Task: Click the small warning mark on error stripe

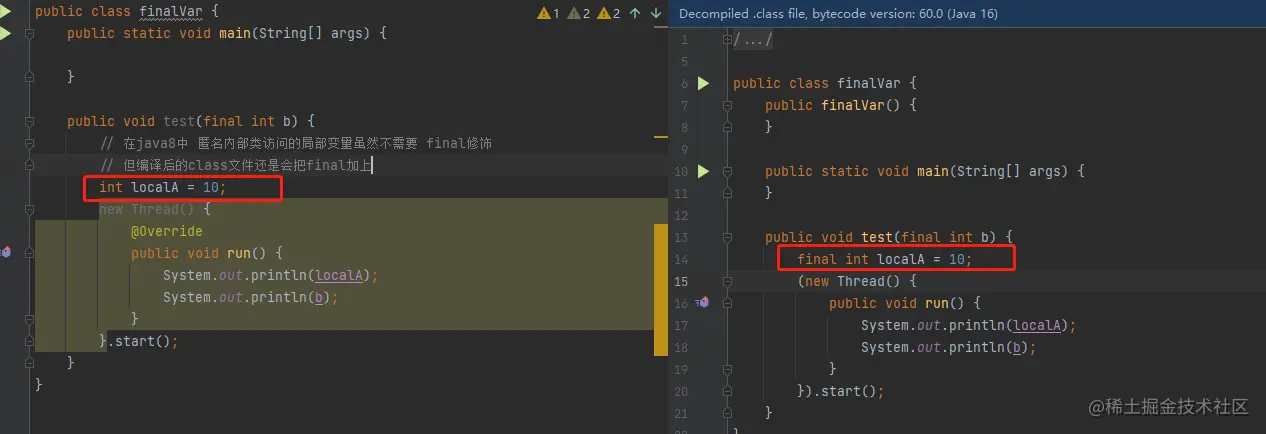Action: click(x=660, y=135)
